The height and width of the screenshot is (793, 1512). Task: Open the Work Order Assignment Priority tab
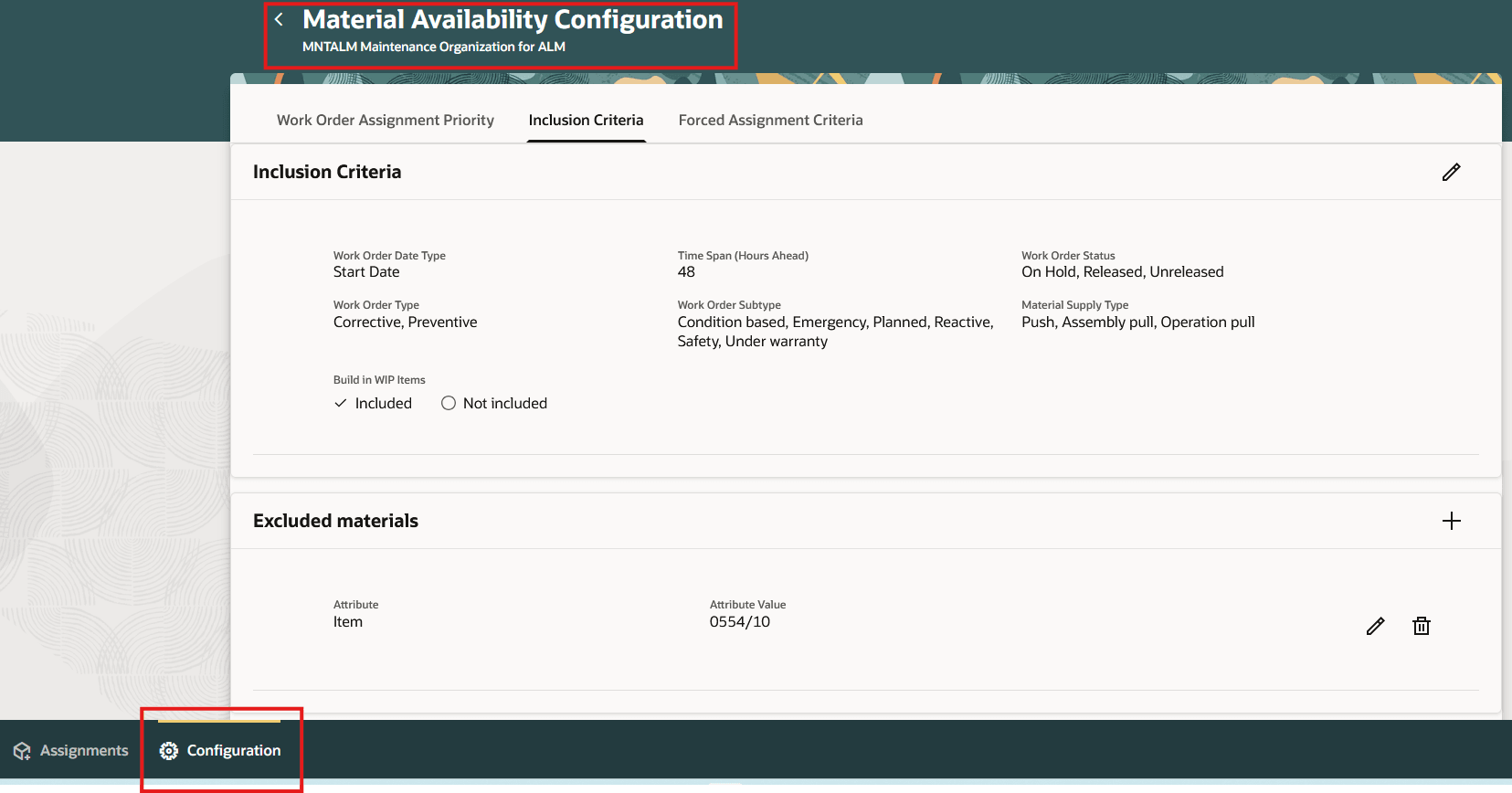[386, 120]
